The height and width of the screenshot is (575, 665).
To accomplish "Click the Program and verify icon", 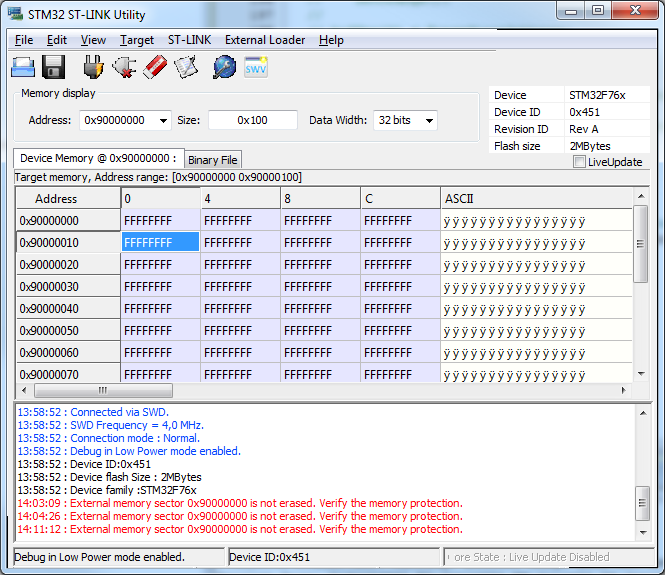I will click(186, 67).
